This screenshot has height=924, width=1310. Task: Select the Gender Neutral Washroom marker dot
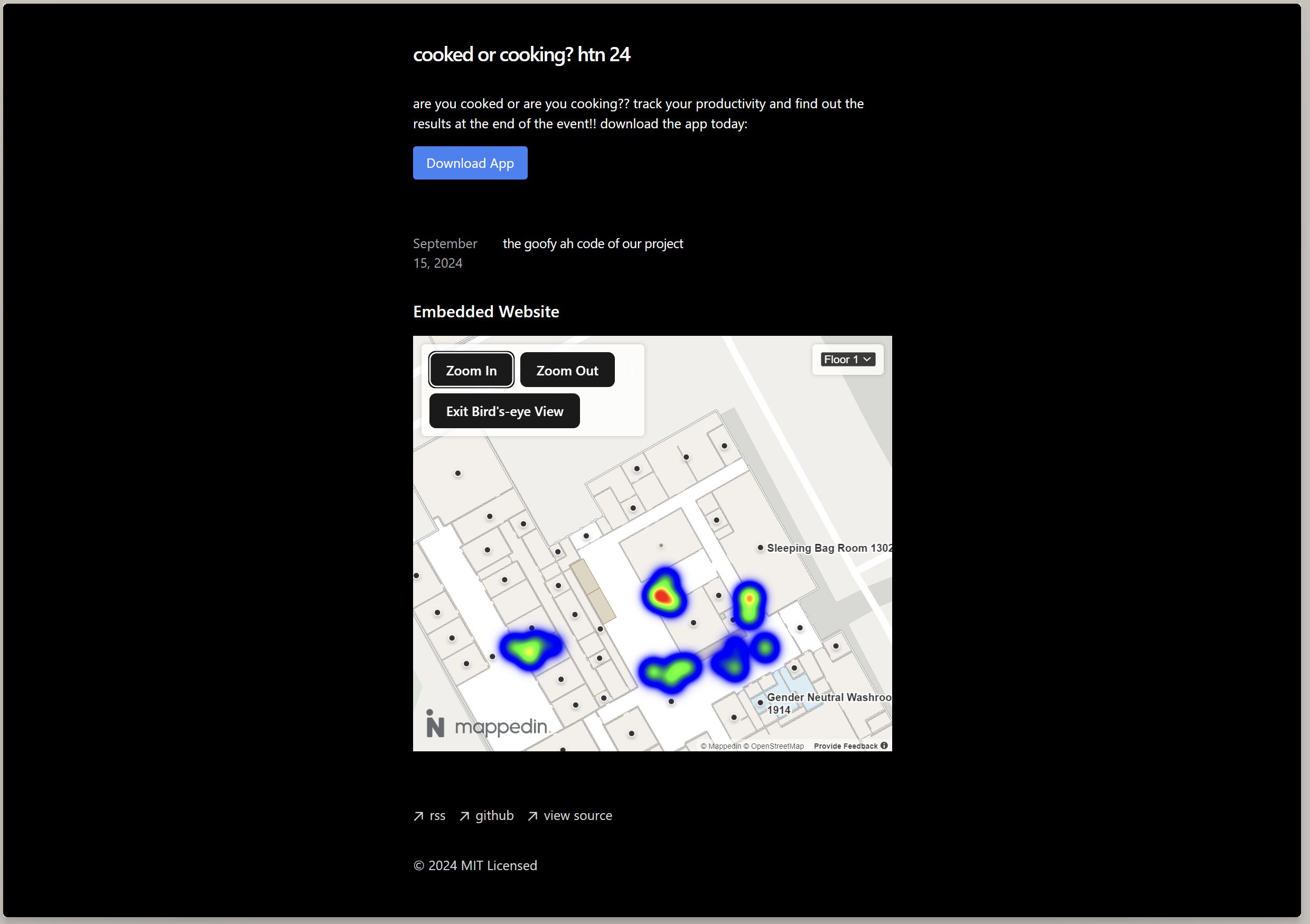coord(760,702)
